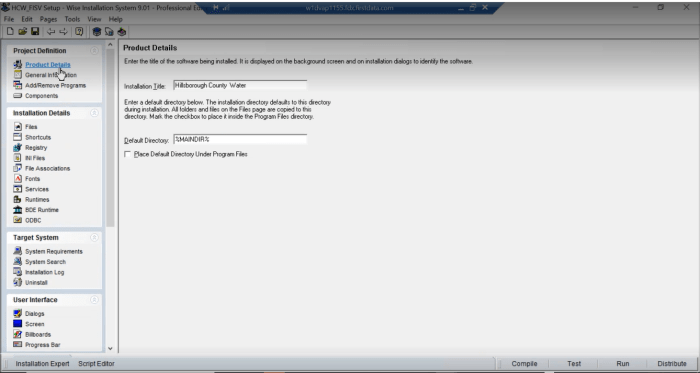
Task: Open the Progress Bar page
Action: pyautogui.click(x=42, y=344)
